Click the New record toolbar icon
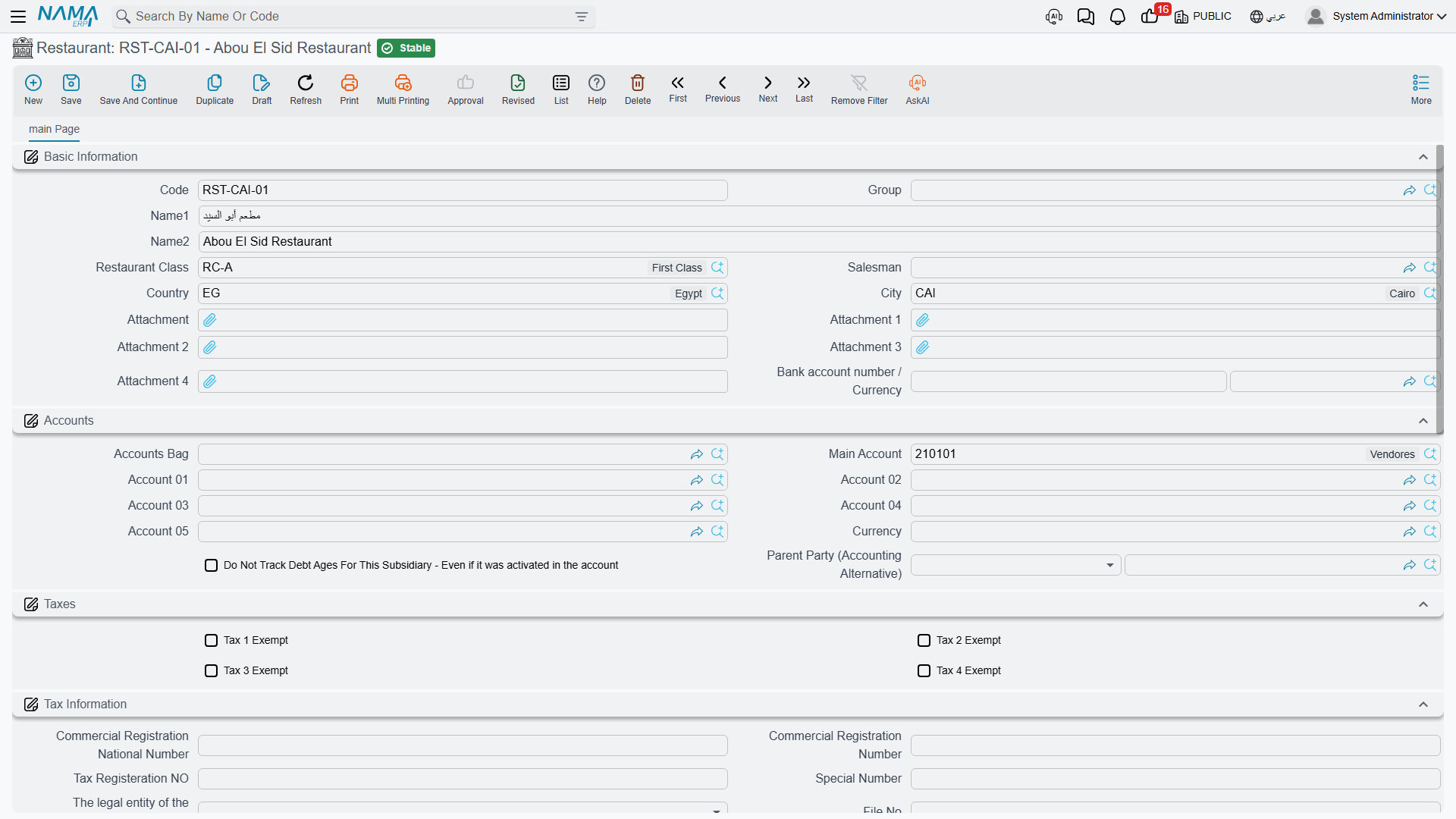 pos(33,89)
